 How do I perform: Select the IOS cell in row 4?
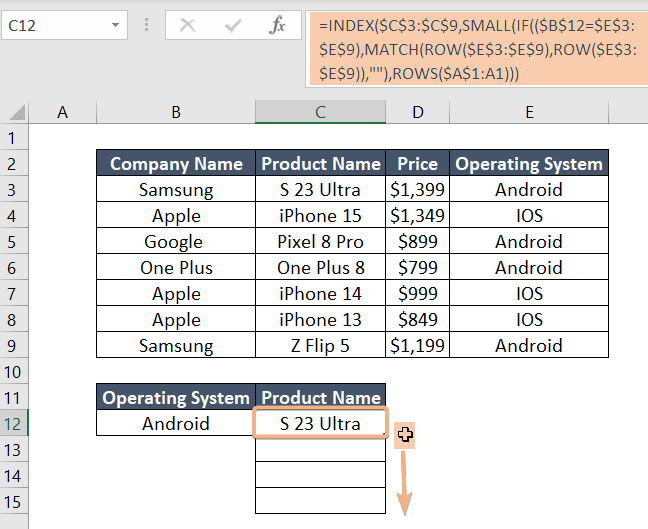[x=529, y=216]
